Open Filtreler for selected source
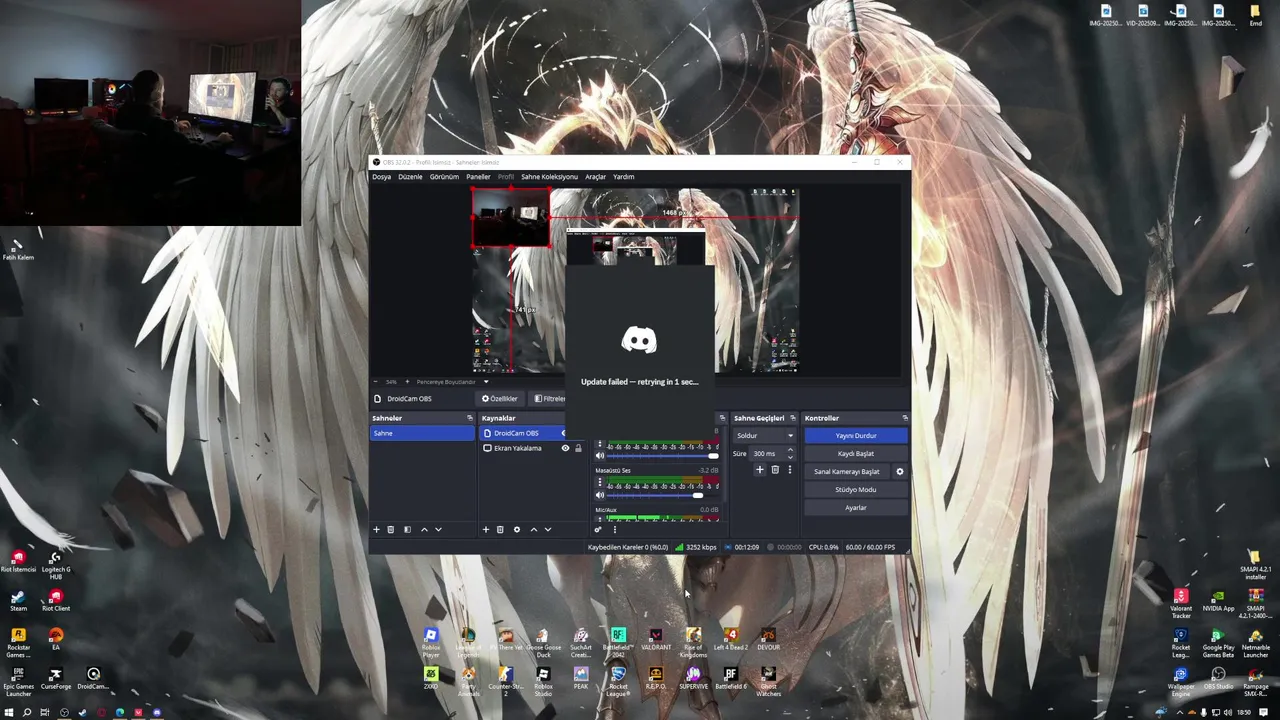The image size is (1280, 720). click(x=548, y=398)
